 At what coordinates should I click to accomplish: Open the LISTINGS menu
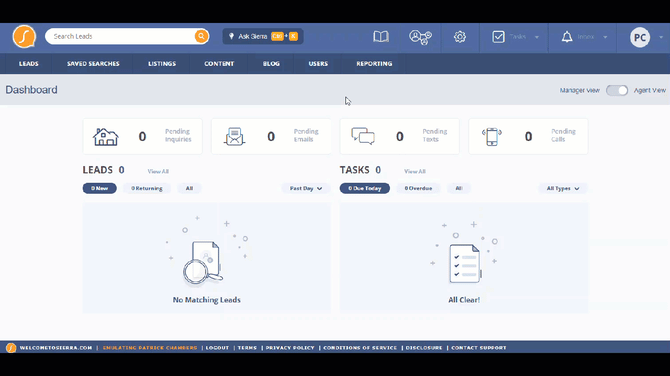162,64
